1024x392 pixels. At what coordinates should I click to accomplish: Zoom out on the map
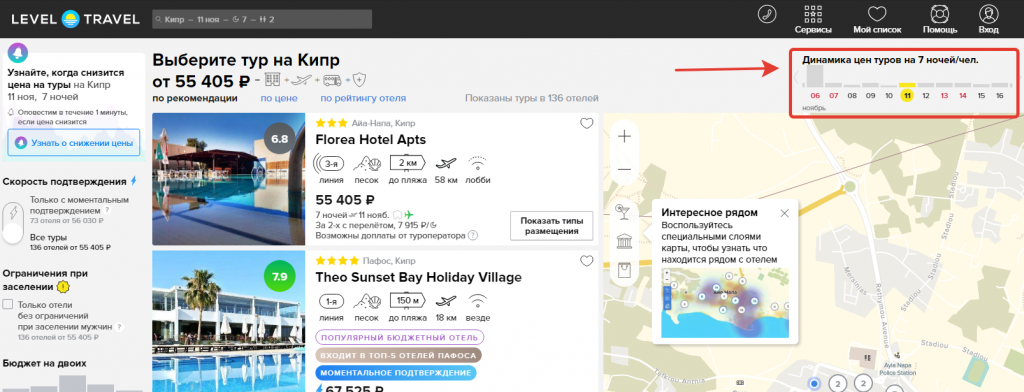pos(624,169)
